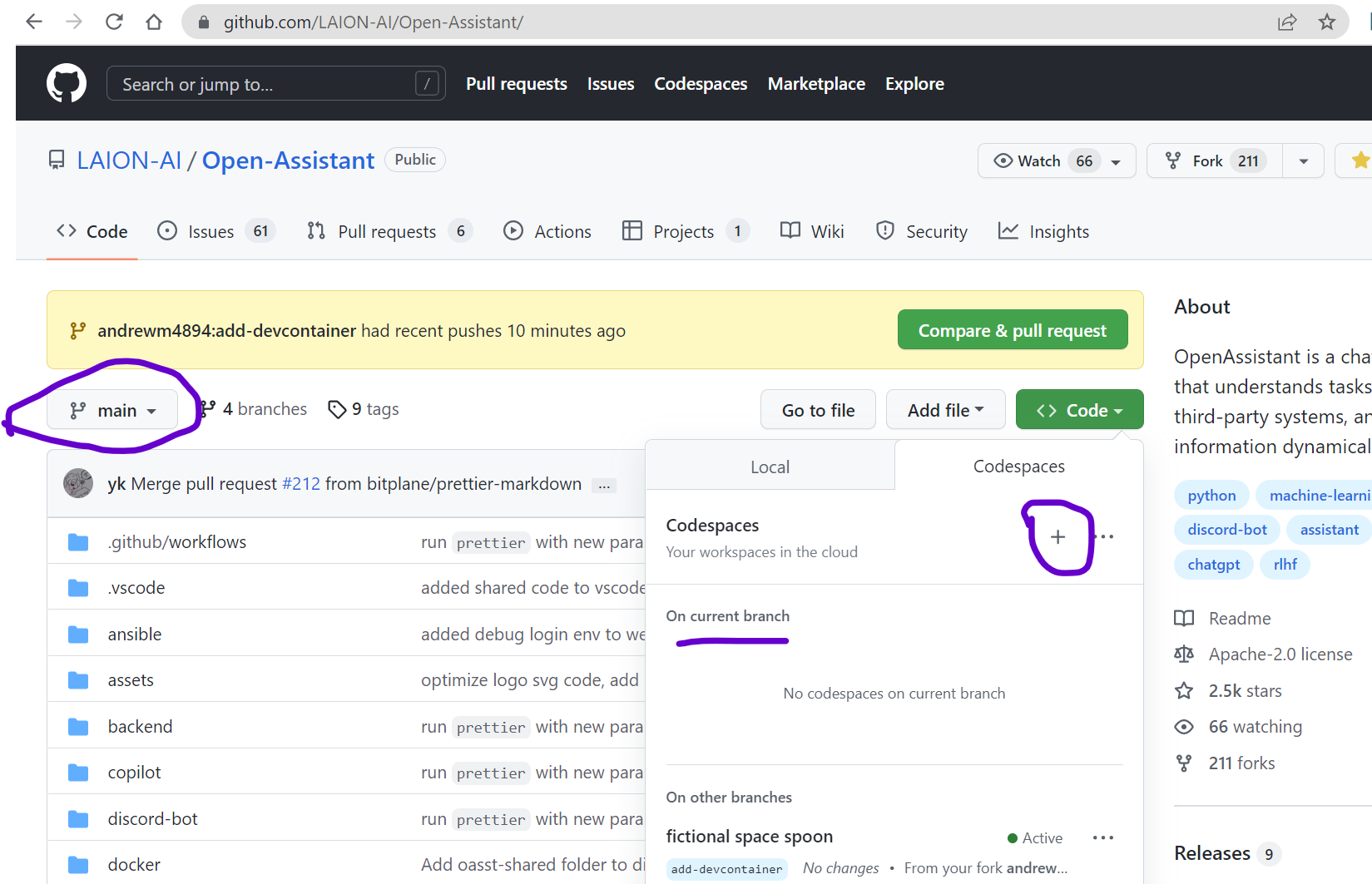Bookmark this page with star icon

1327,22
